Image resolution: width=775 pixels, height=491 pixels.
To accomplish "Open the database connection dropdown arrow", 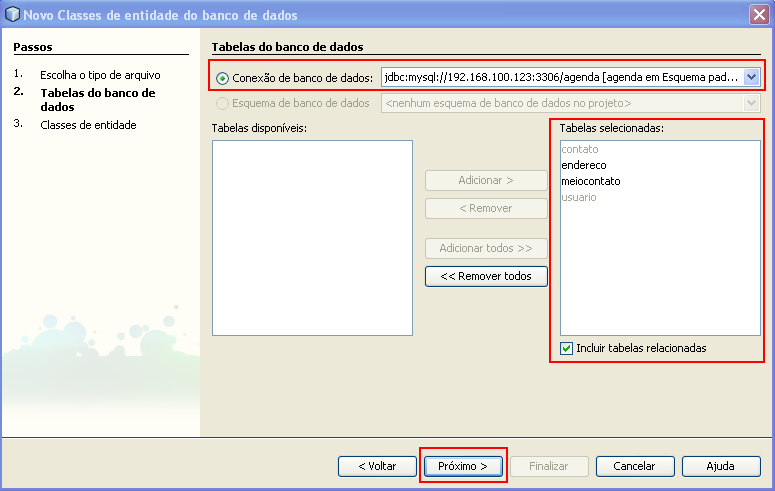I will pyautogui.click(x=751, y=77).
